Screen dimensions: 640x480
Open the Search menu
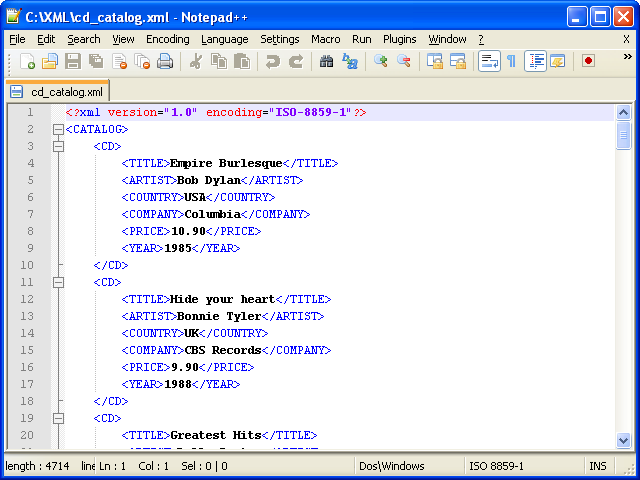pyautogui.click(x=84, y=39)
